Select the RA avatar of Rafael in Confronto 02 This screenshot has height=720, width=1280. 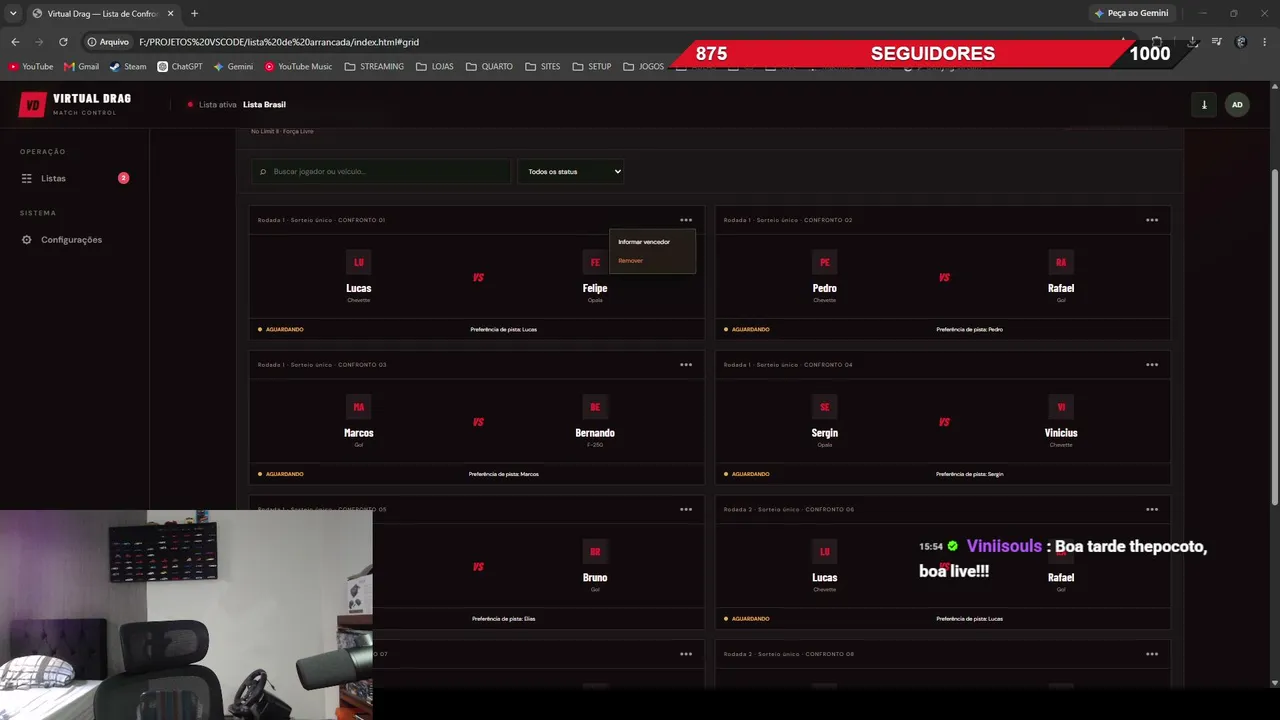(x=1061, y=263)
